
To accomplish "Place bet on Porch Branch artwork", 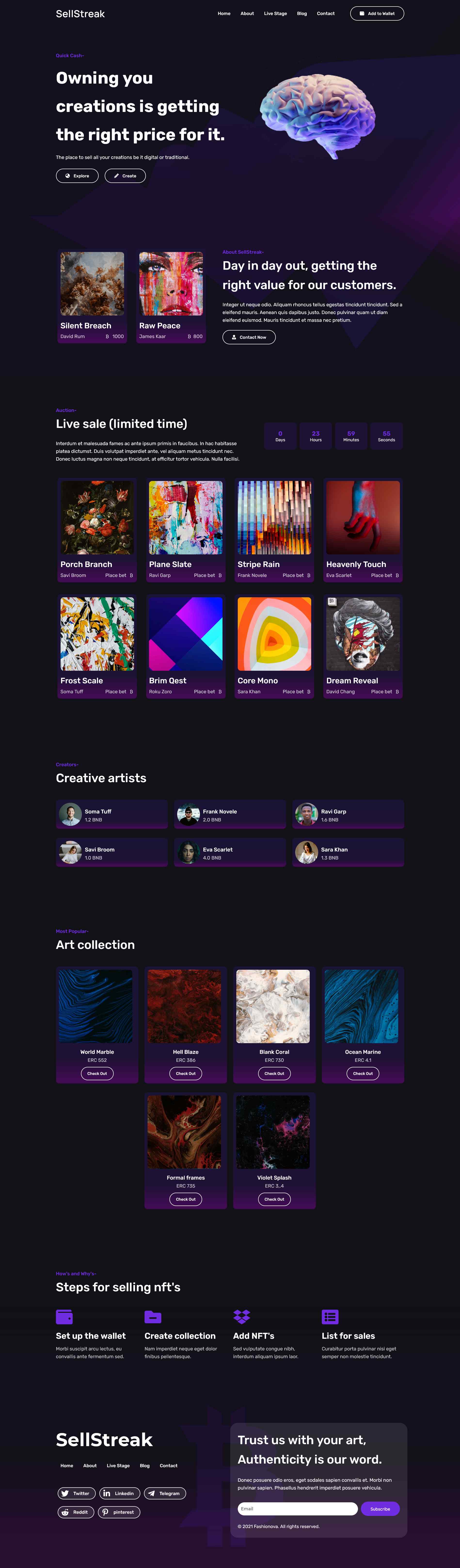I will [x=119, y=575].
